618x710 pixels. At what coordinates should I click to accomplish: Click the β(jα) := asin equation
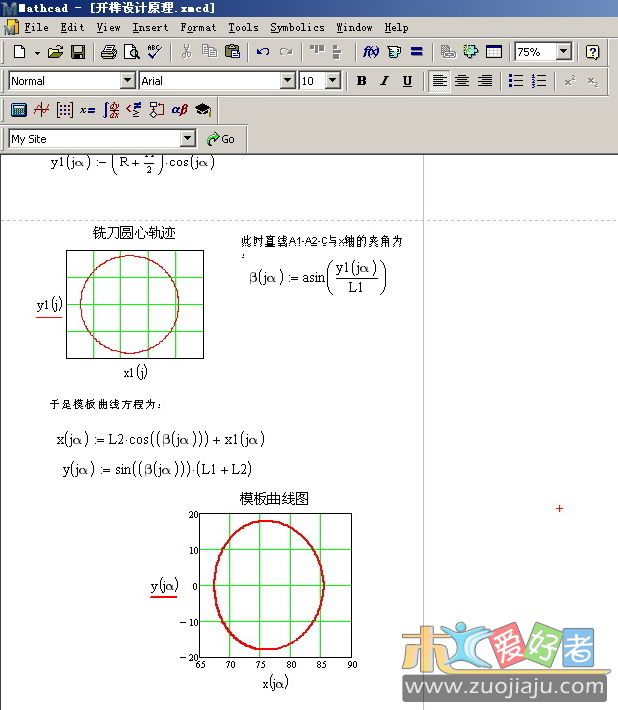pyautogui.click(x=317, y=277)
